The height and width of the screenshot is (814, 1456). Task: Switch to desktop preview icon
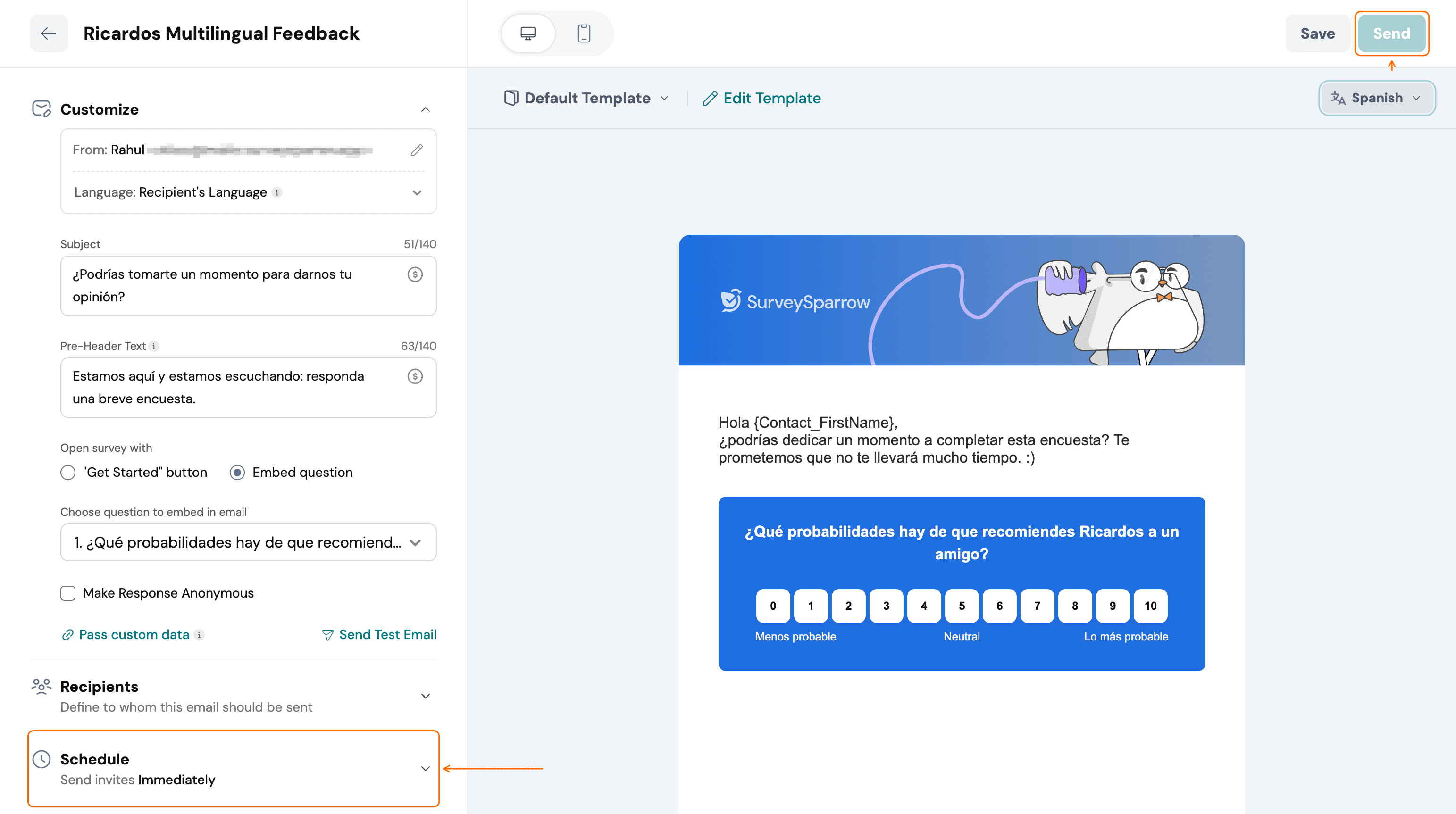point(528,33)
